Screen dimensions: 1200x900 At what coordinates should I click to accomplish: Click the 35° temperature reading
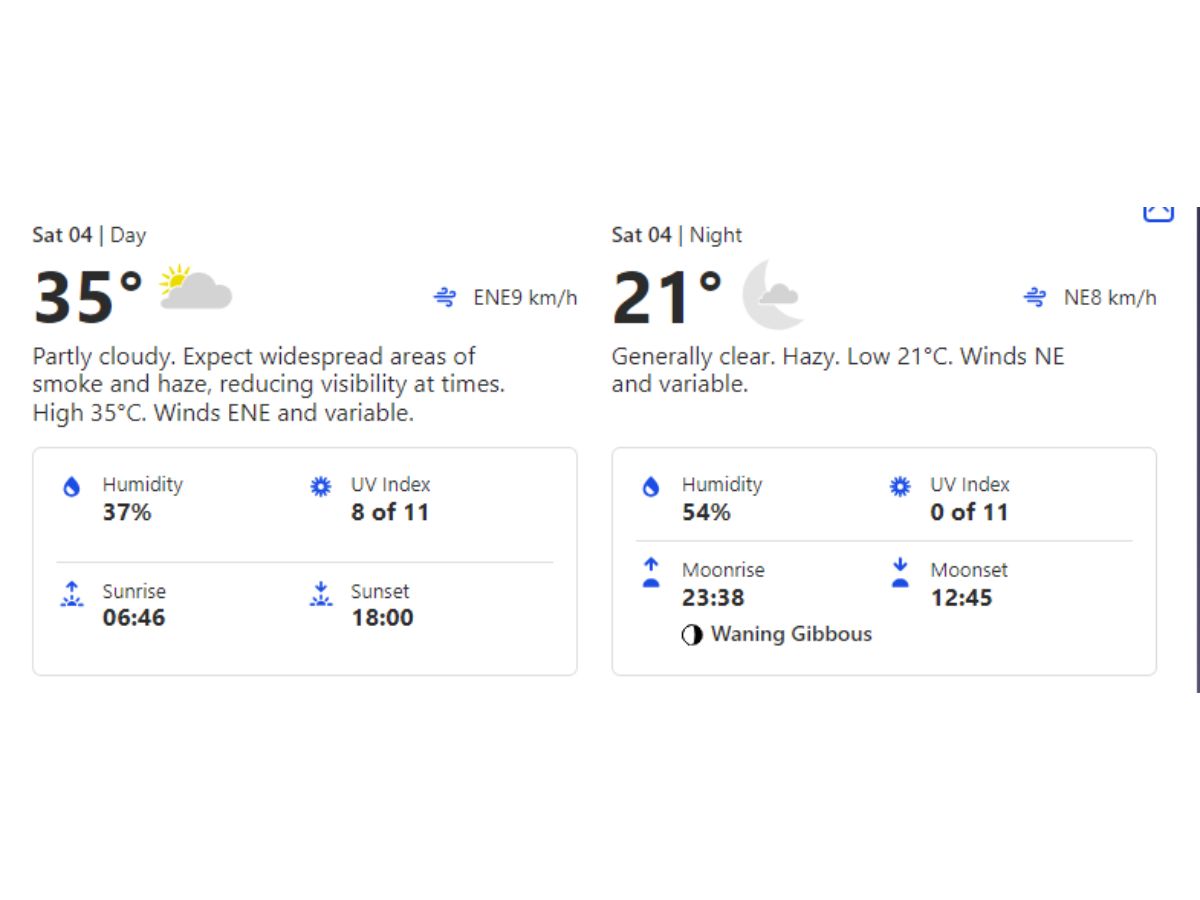(x=80, y=295)
